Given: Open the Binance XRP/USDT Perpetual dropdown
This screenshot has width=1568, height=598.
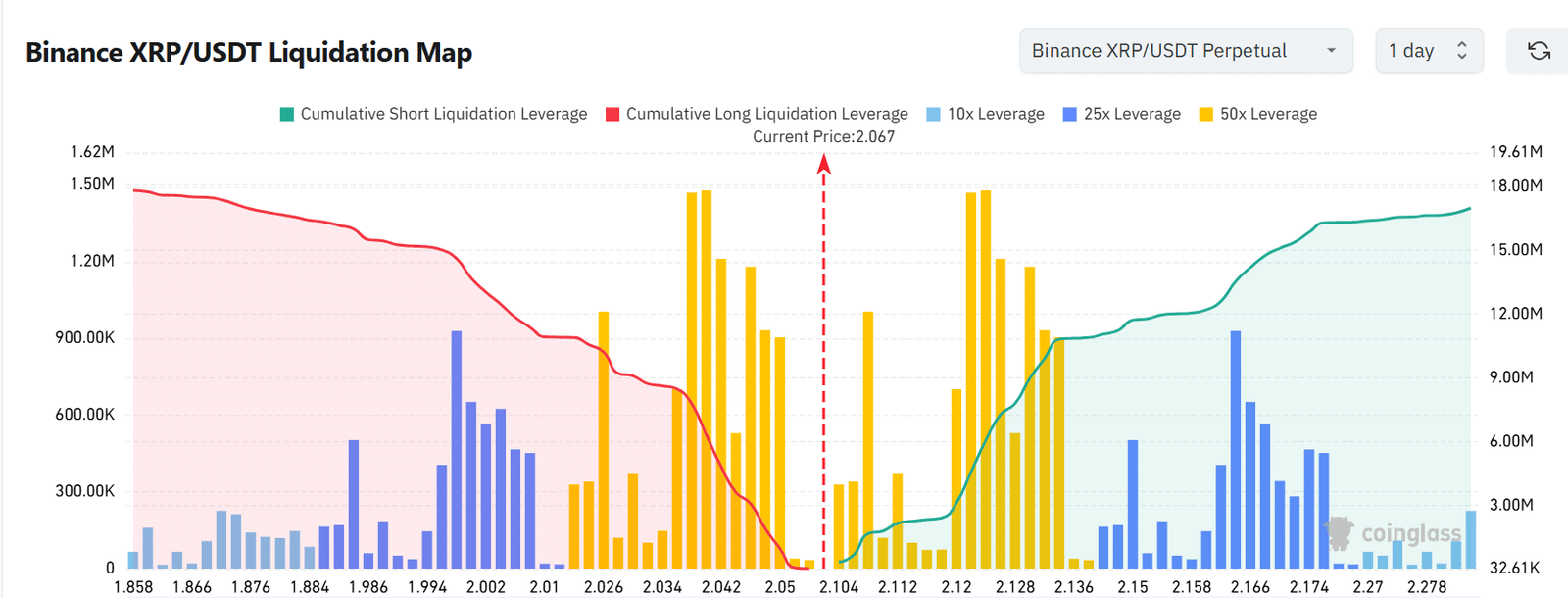Looking at the screenshot, I should click(x=1185, y=51).
